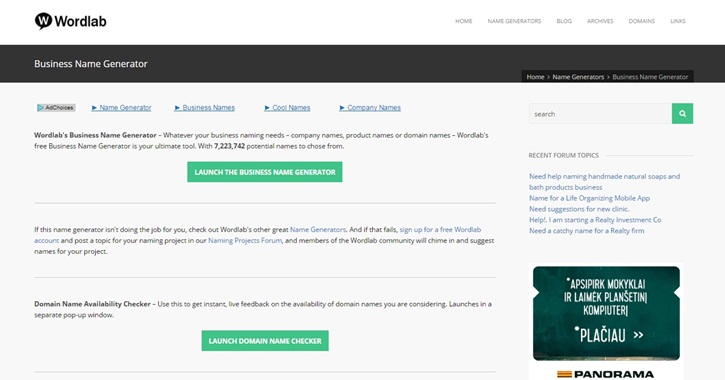Open the Life Organizing Mobile App topic

590,198
